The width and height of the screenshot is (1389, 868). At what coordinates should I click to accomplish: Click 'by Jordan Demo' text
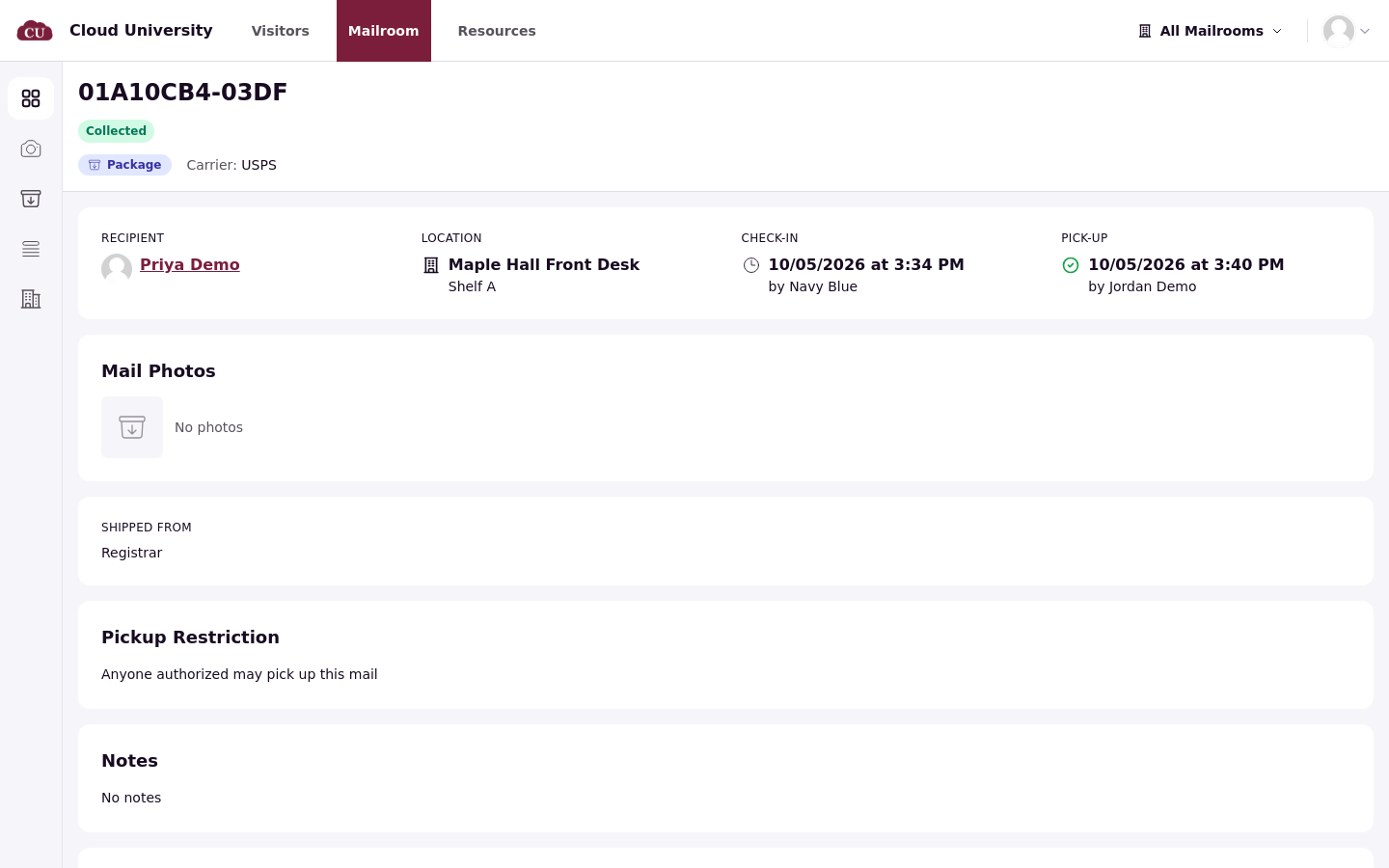[x=1142, y=286]
